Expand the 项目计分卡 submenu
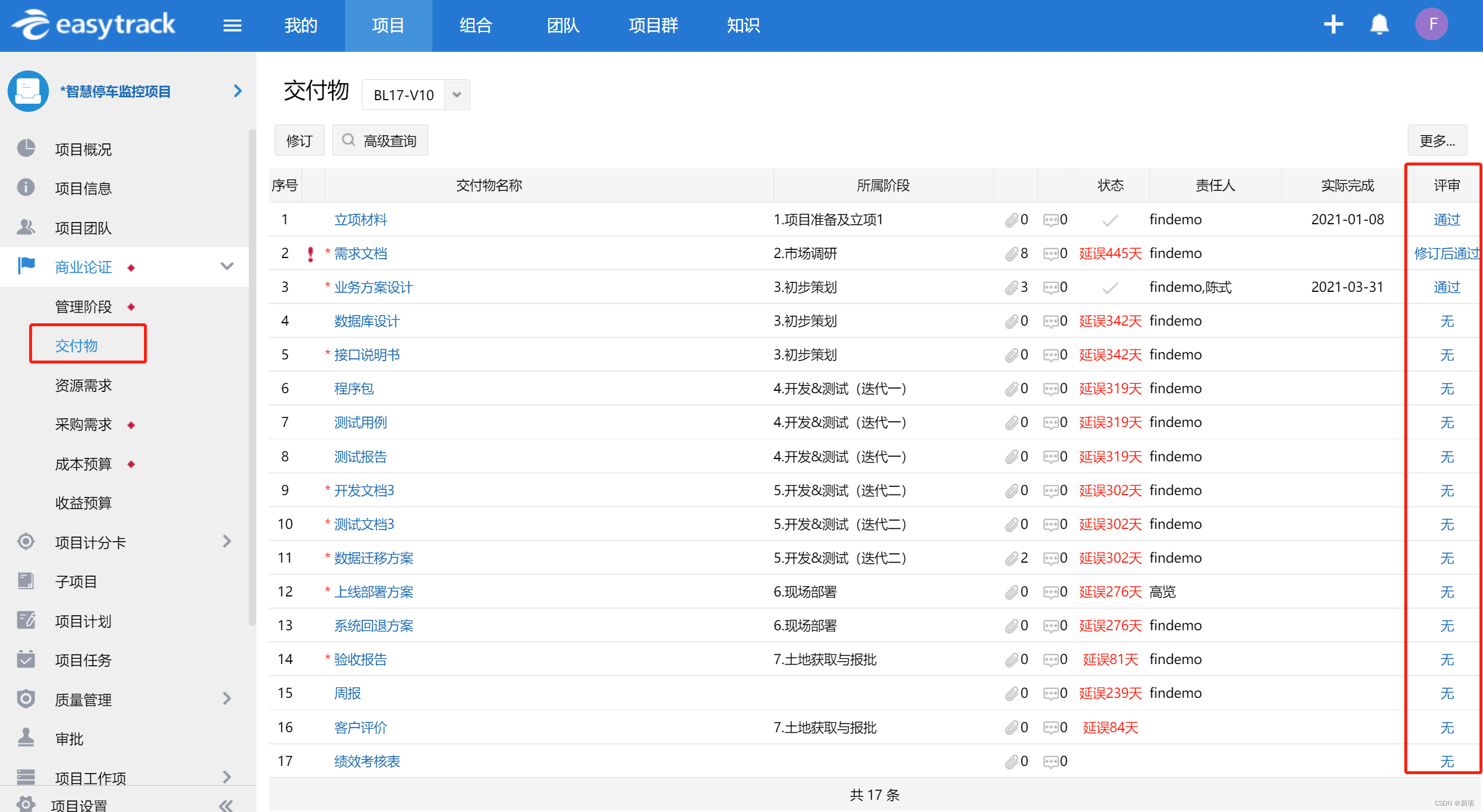 [x=227, y=542]
